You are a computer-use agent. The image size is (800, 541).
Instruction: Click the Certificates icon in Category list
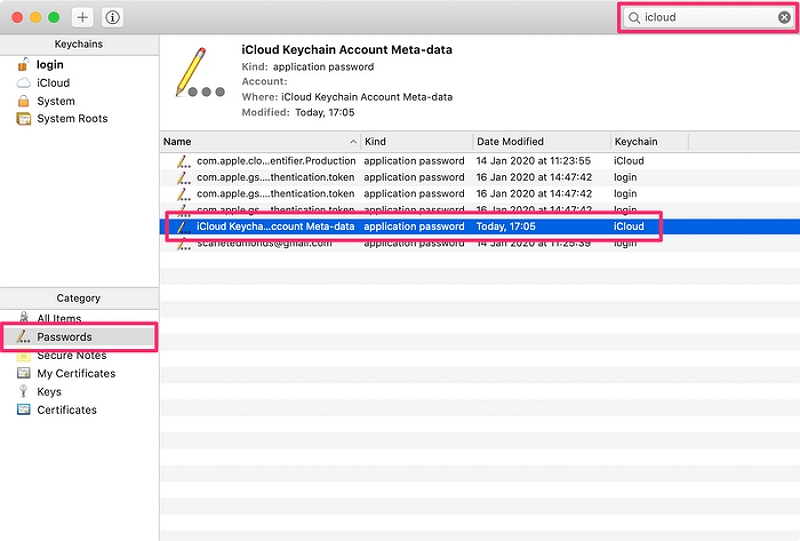click(x=23, y=409)
